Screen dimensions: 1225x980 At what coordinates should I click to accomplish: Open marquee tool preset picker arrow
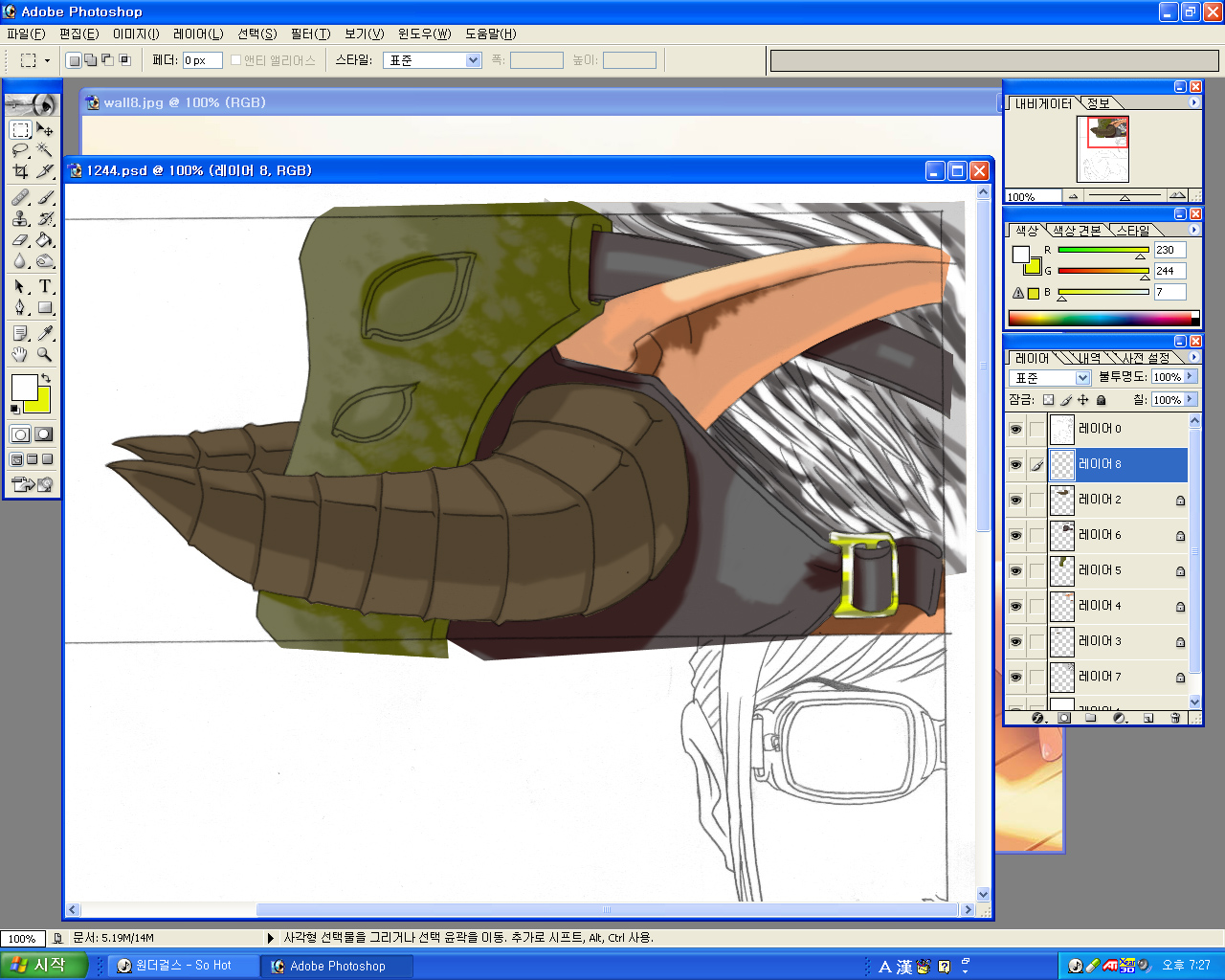tap(47, 60)
